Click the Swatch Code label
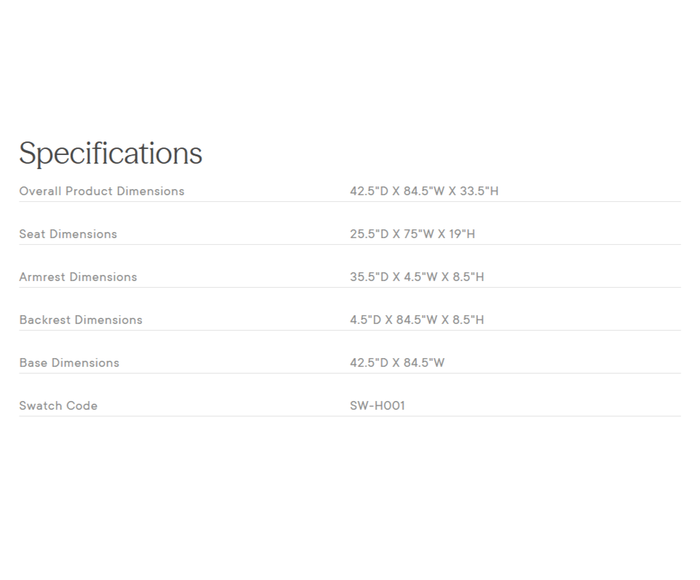Image resolution: width=700 pixels, height=580 pixels. pos(58,406)
